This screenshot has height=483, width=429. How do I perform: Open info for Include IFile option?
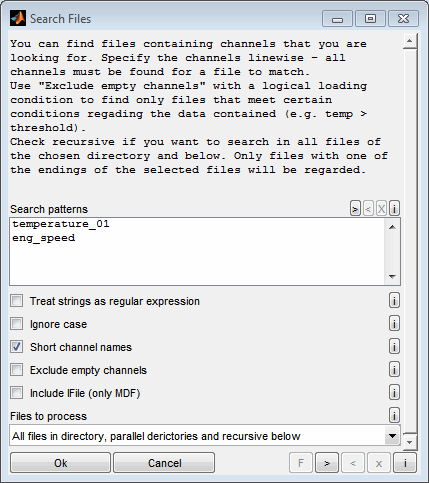tap(394, 393)
